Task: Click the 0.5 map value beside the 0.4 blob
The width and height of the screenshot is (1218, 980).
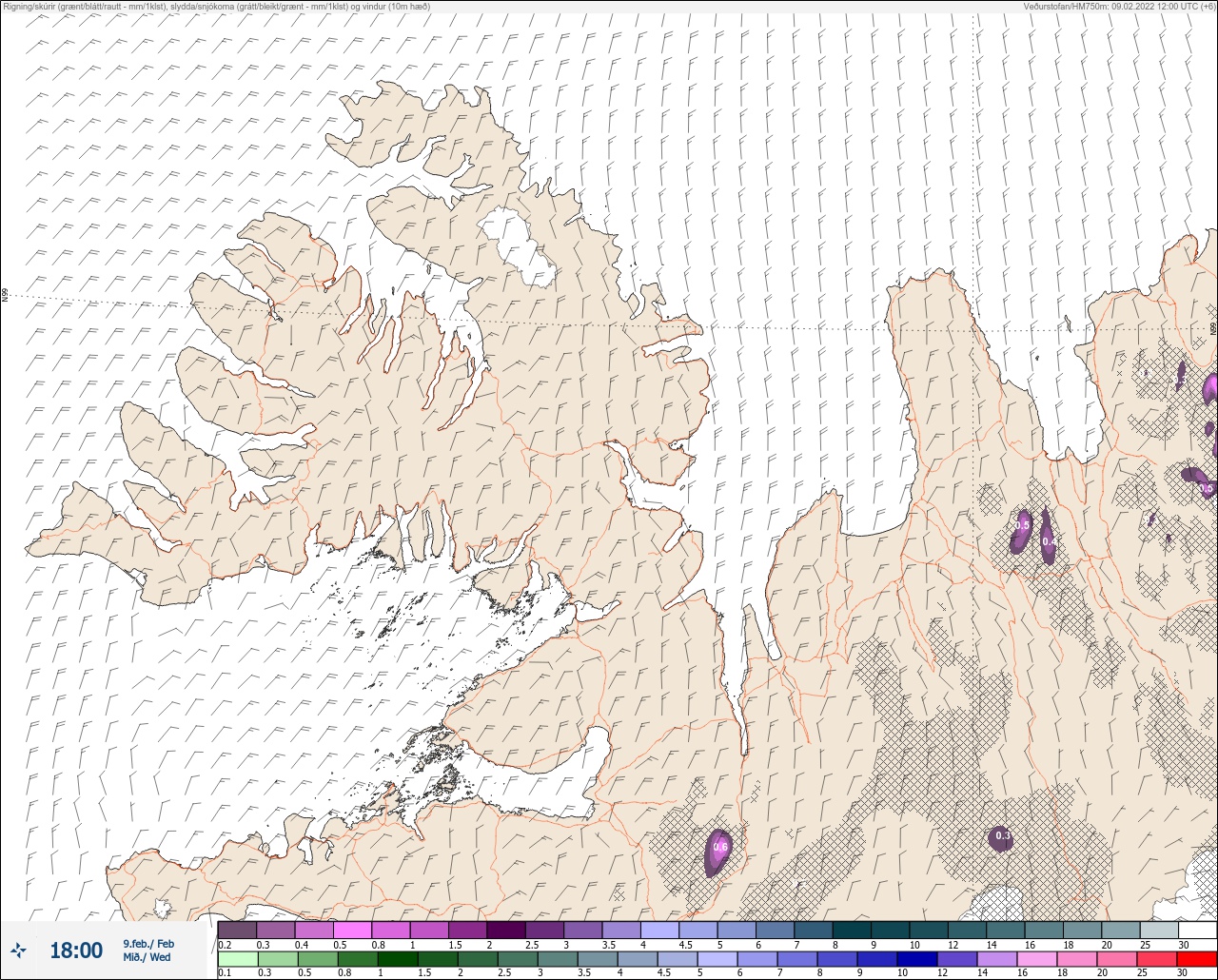Action: pos(1023,524)
